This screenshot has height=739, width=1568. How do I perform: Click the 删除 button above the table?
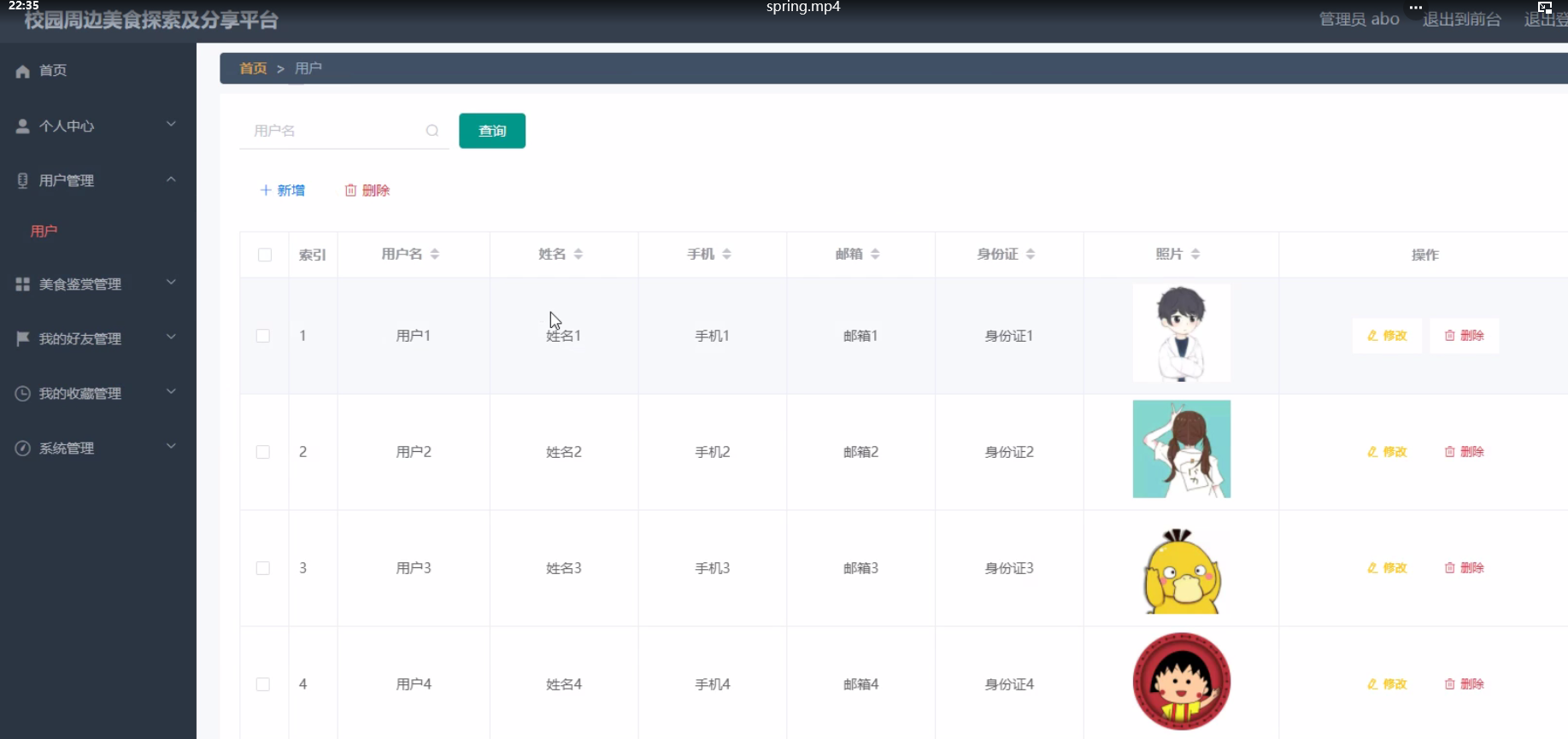(367, 191)
